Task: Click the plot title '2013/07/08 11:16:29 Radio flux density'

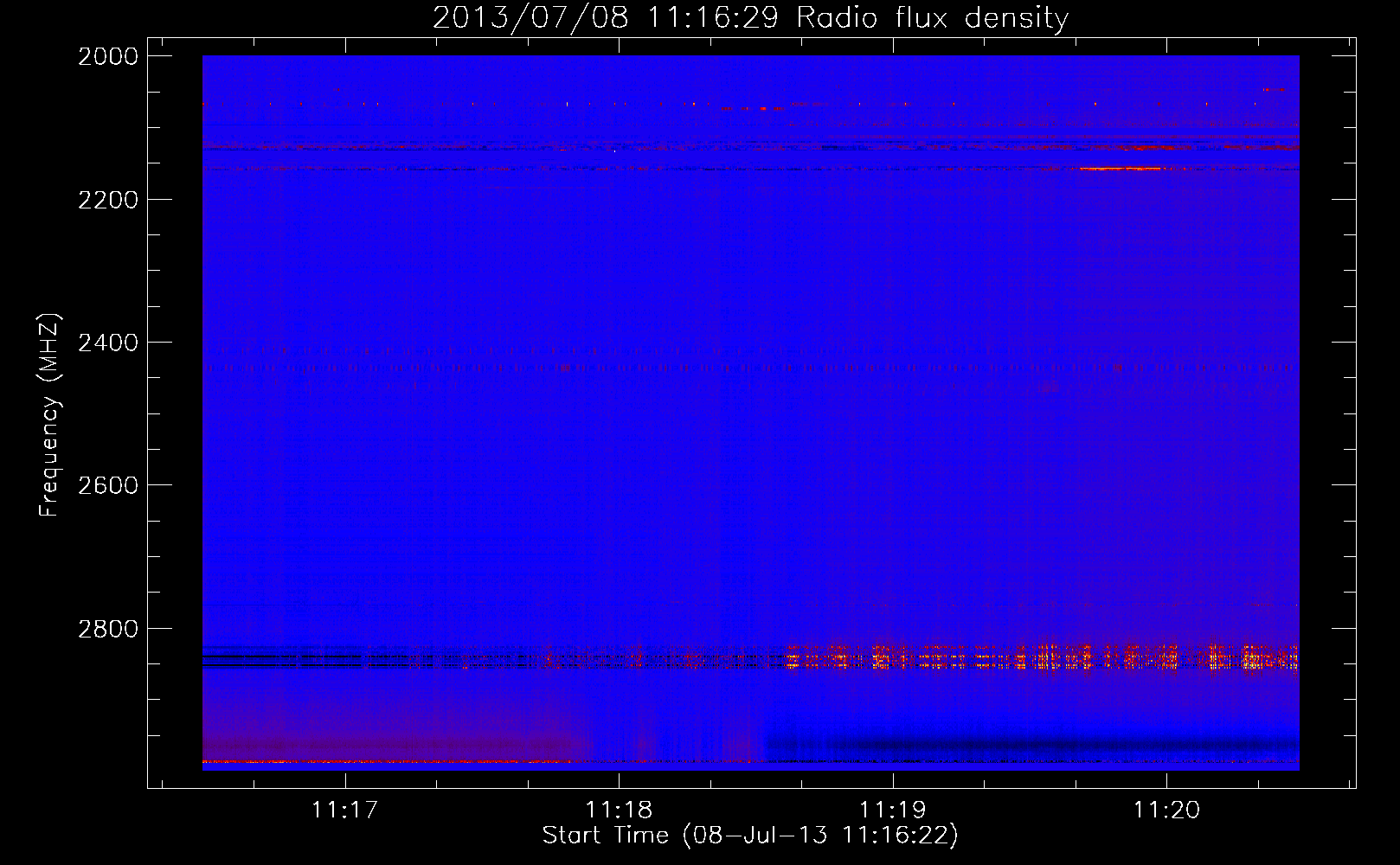Action: click(750, 17)
